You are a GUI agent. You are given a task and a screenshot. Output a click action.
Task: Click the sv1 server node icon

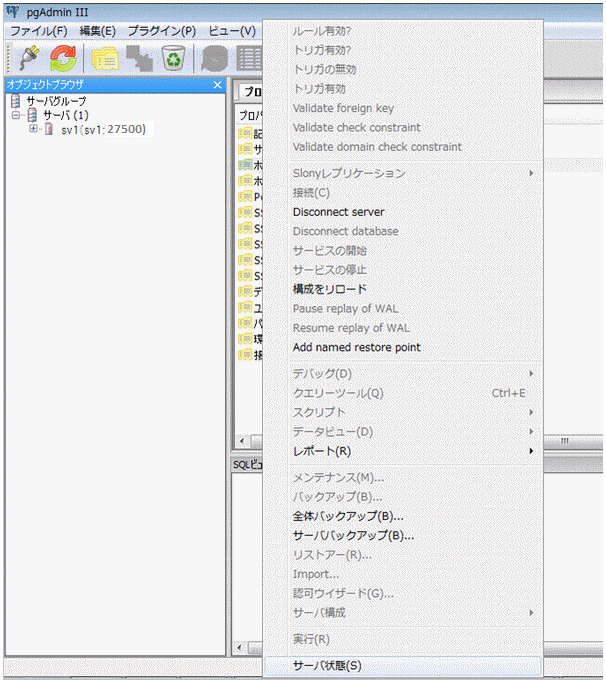coord(49,129)
